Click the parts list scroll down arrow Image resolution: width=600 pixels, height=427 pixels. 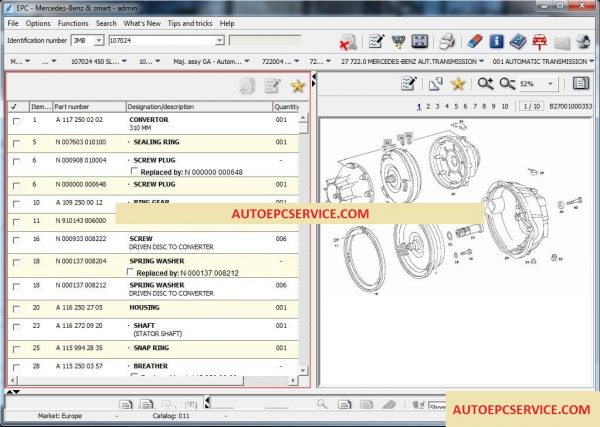[303, 370]
